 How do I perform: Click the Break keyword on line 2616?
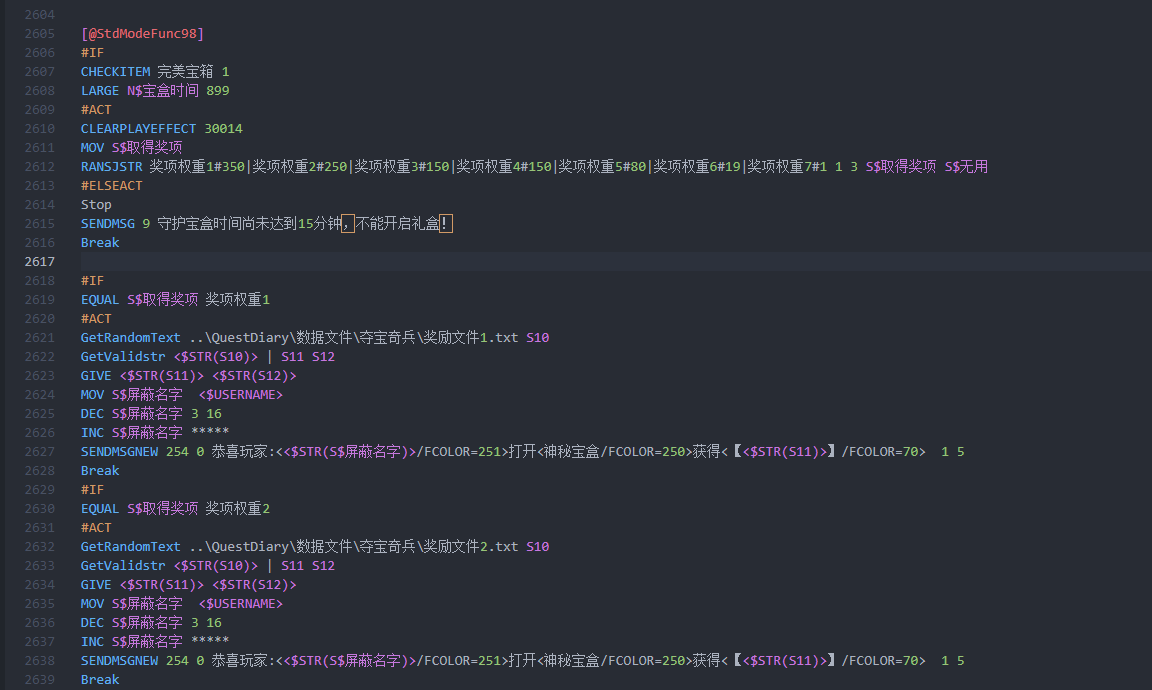pos(100,242)
